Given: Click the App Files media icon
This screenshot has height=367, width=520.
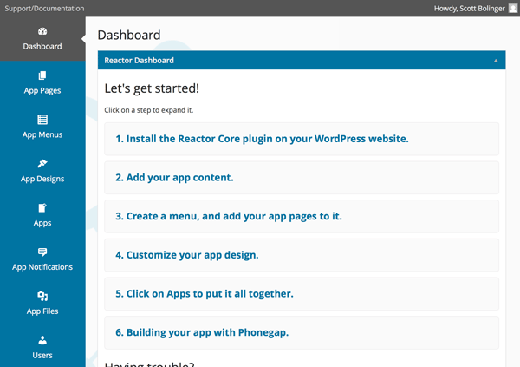Looking at the screenshot, I should point(42,296).
